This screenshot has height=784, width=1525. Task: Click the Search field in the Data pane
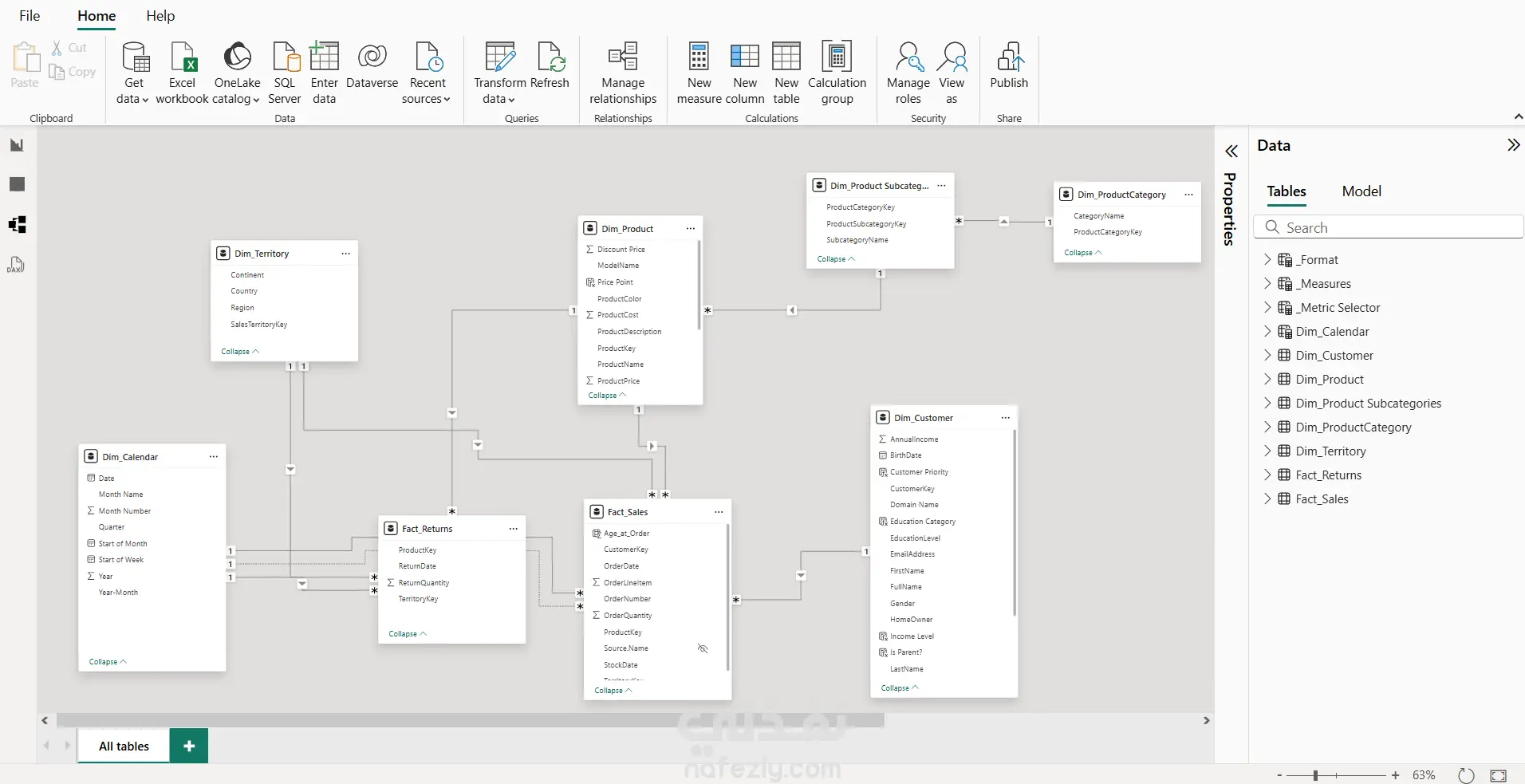point(1388,227)
